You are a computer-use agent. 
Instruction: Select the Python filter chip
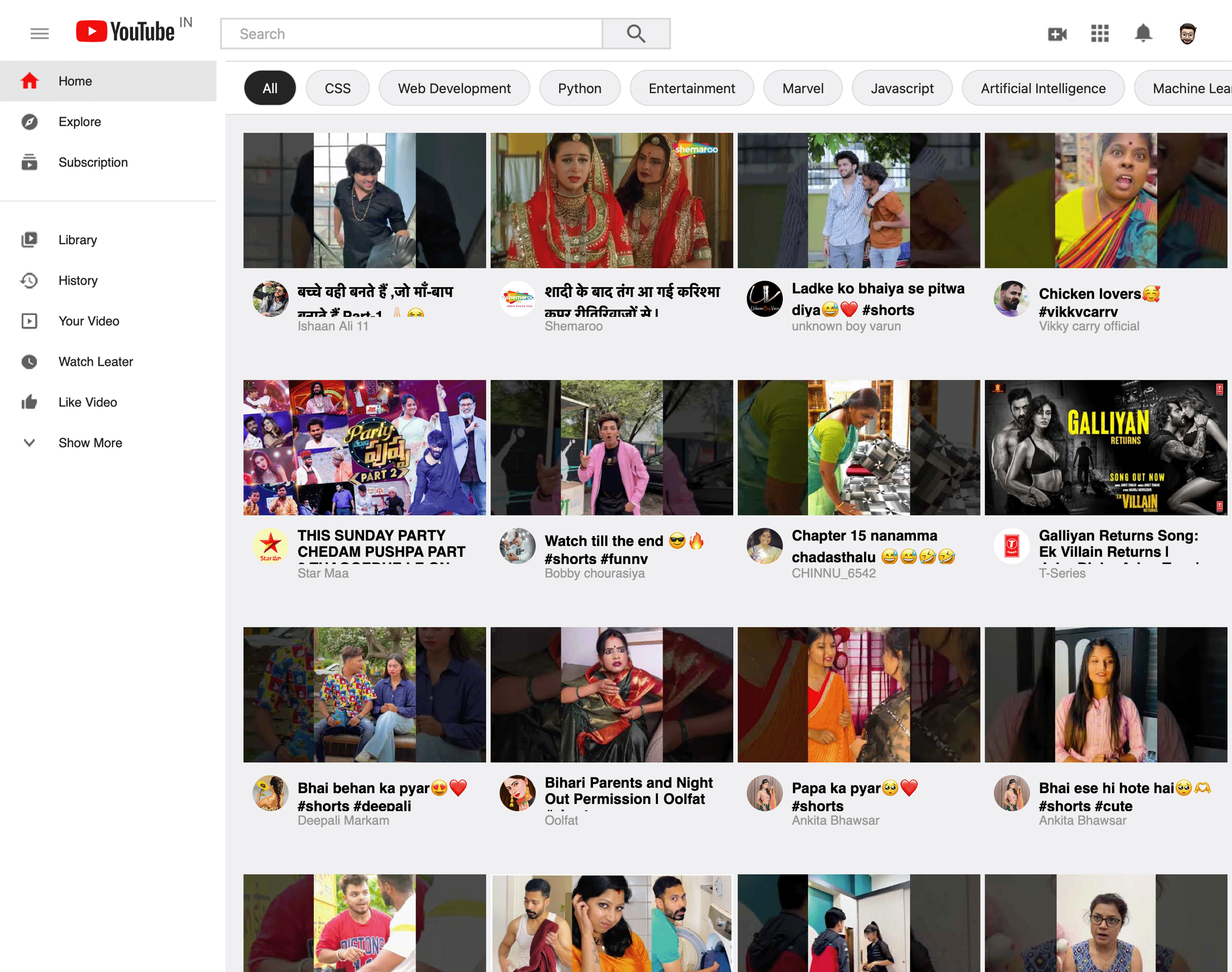tap(579, 88)
